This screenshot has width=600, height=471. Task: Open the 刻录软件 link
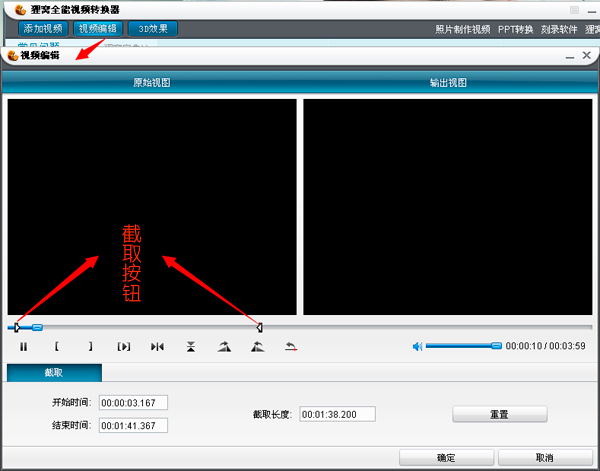click(559, 29)
